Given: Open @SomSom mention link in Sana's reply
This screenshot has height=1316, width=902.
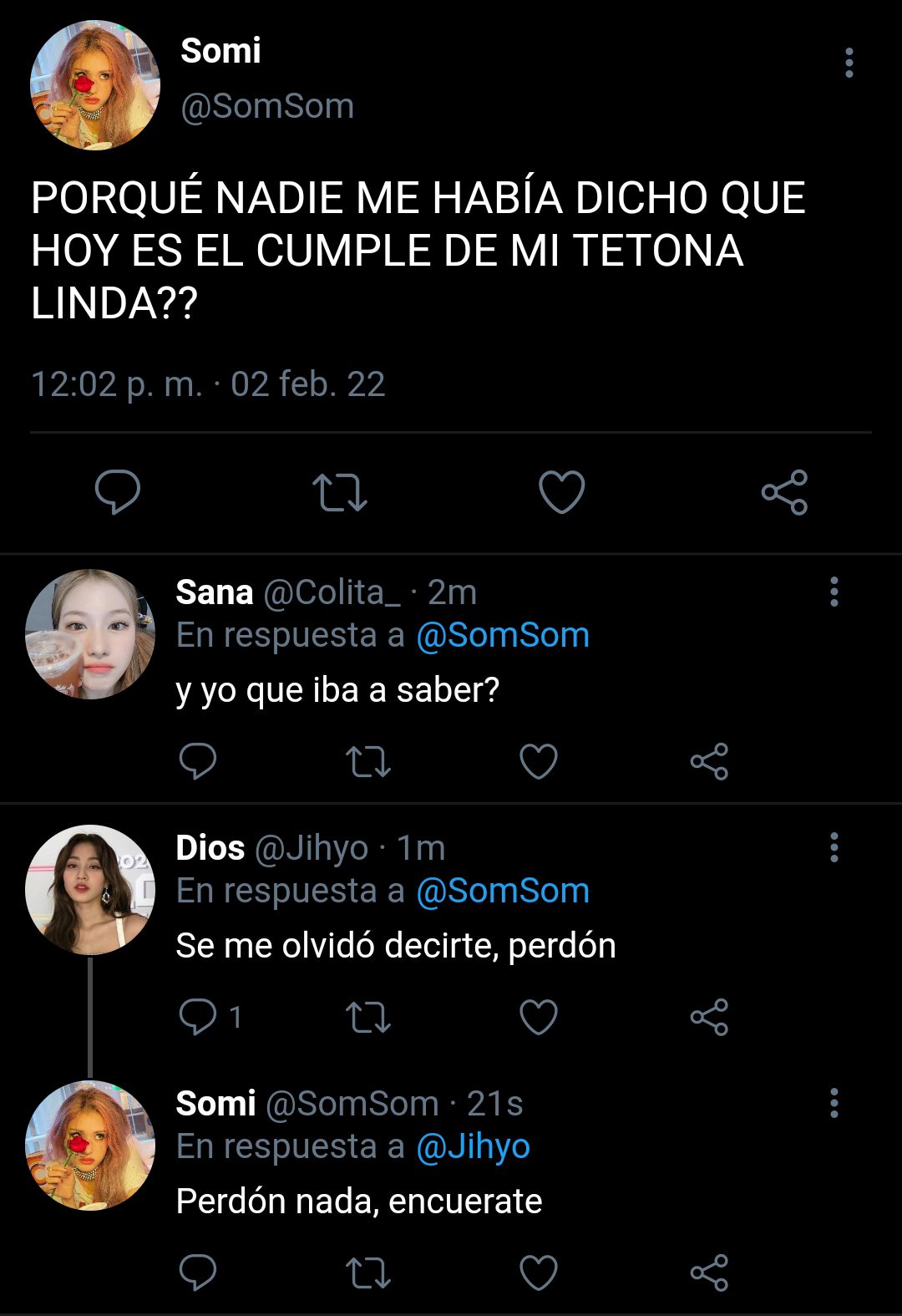Looking at the screenshot, I should 503,635.
